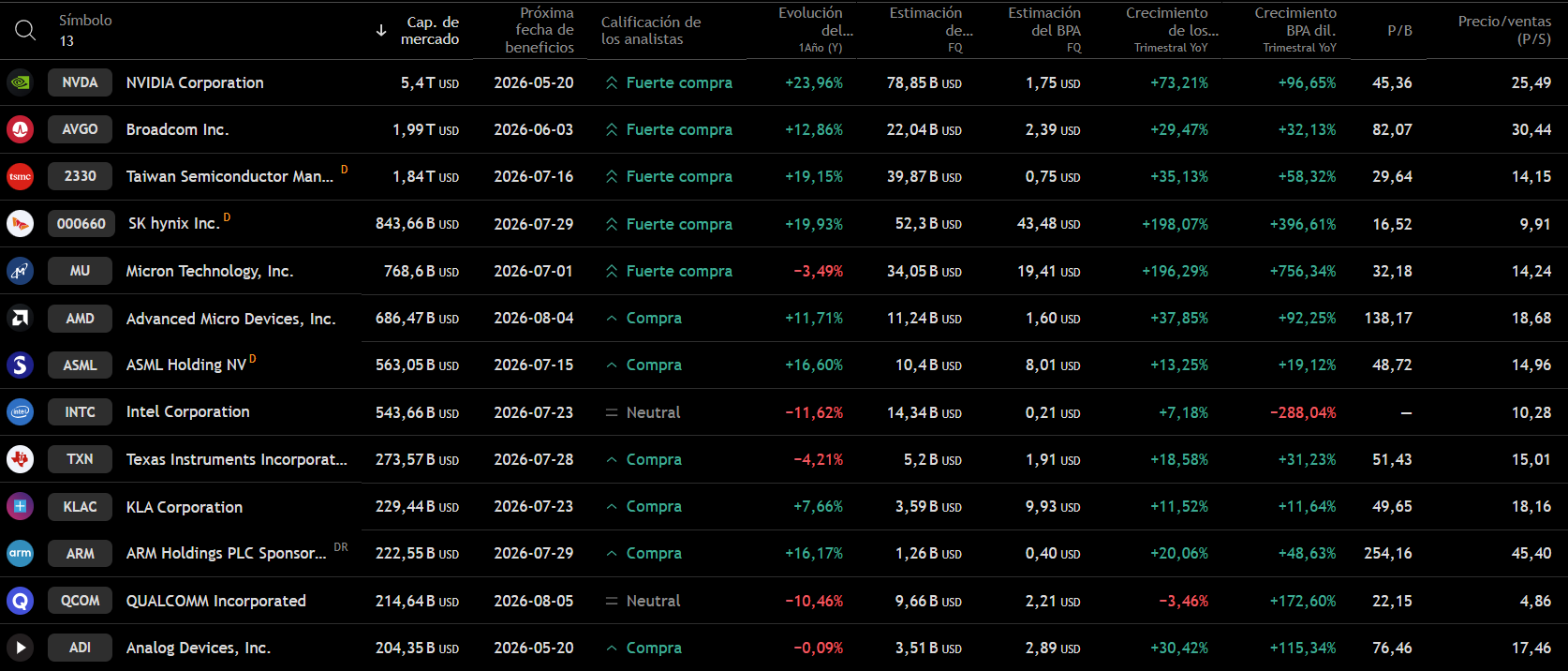Open the INTC ticker symbol
Viewport: 1568px width, 671px height.
coord(80,411)
